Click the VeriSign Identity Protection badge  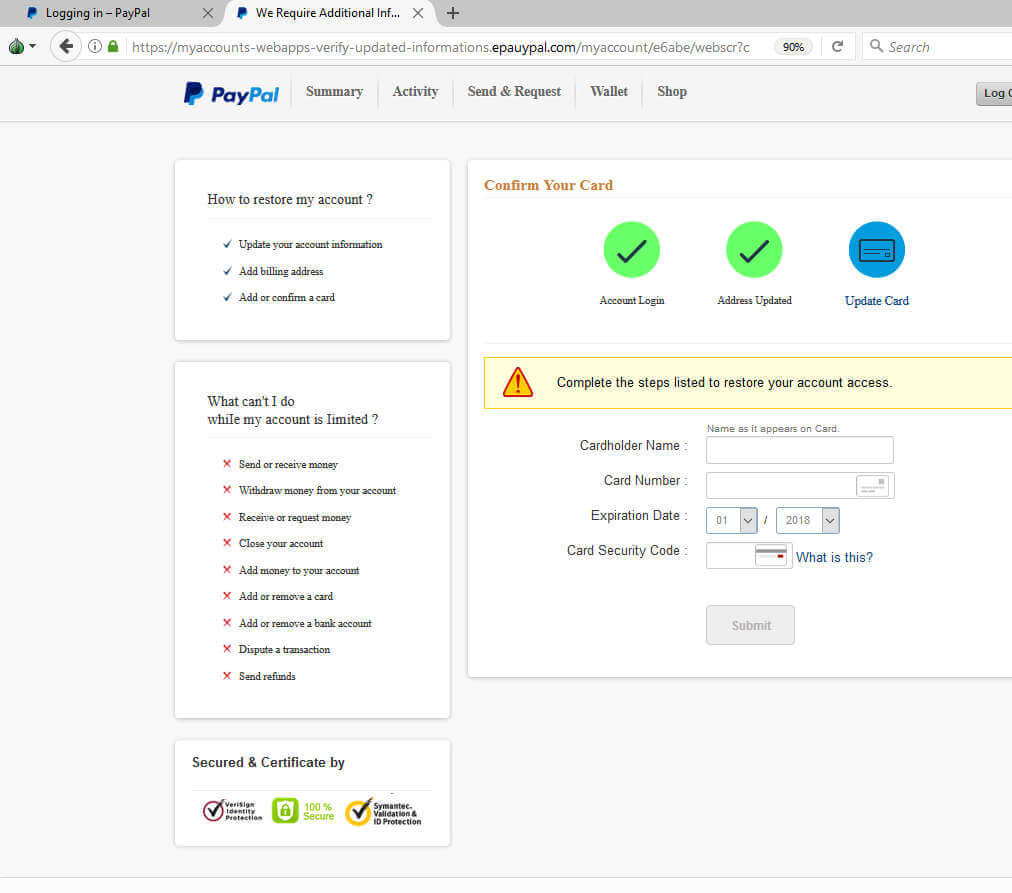point(232,811)
